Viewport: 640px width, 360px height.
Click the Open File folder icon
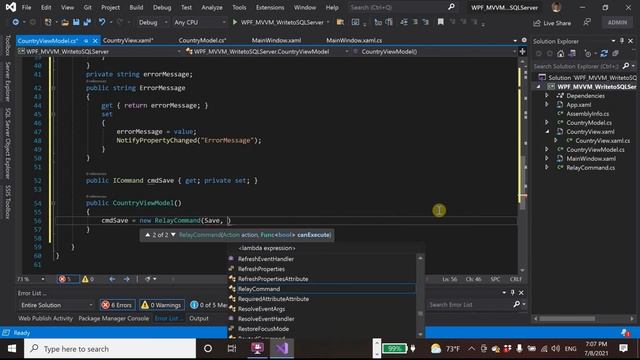pyautogui.click(x=64, y=22)
